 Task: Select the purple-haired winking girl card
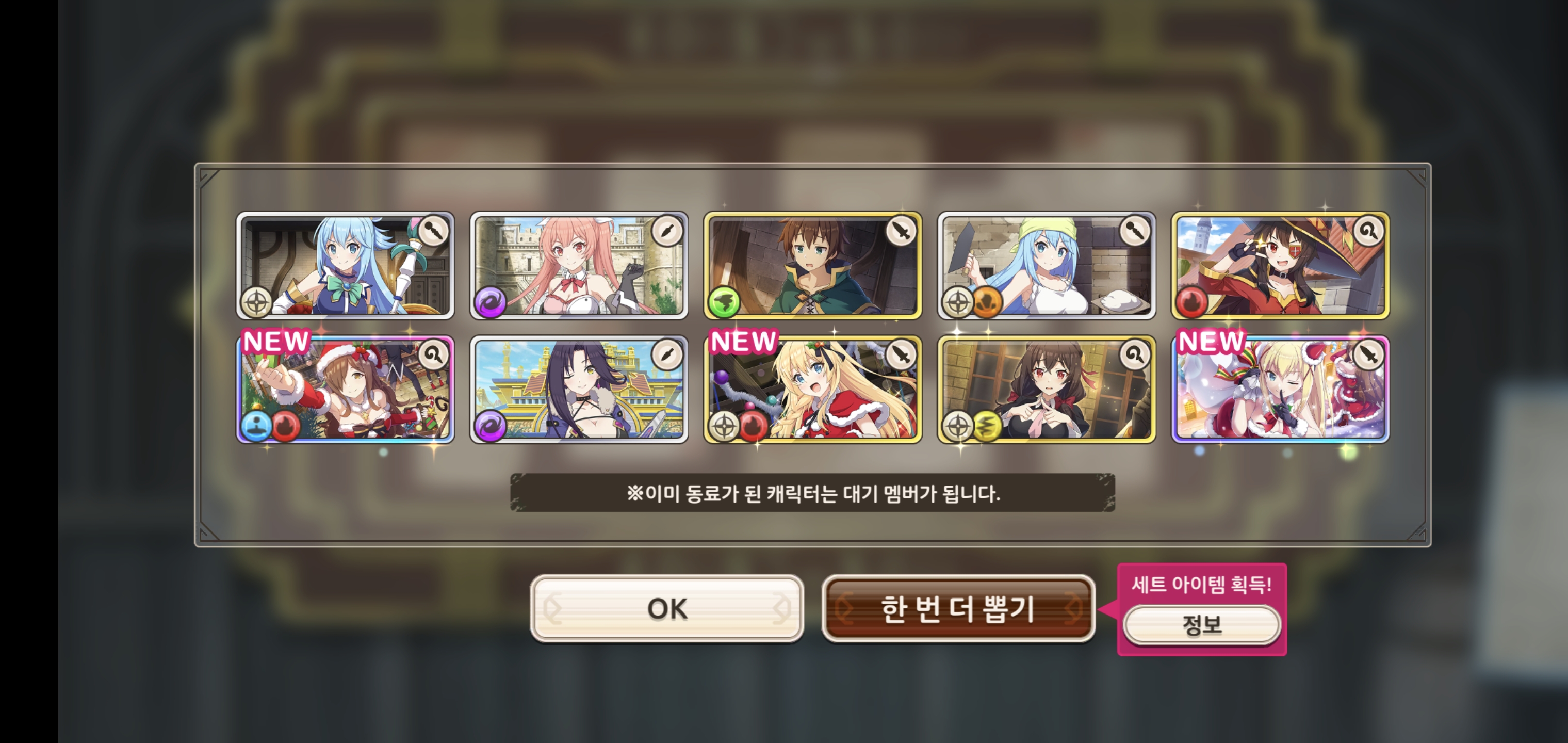click(579, 390)
